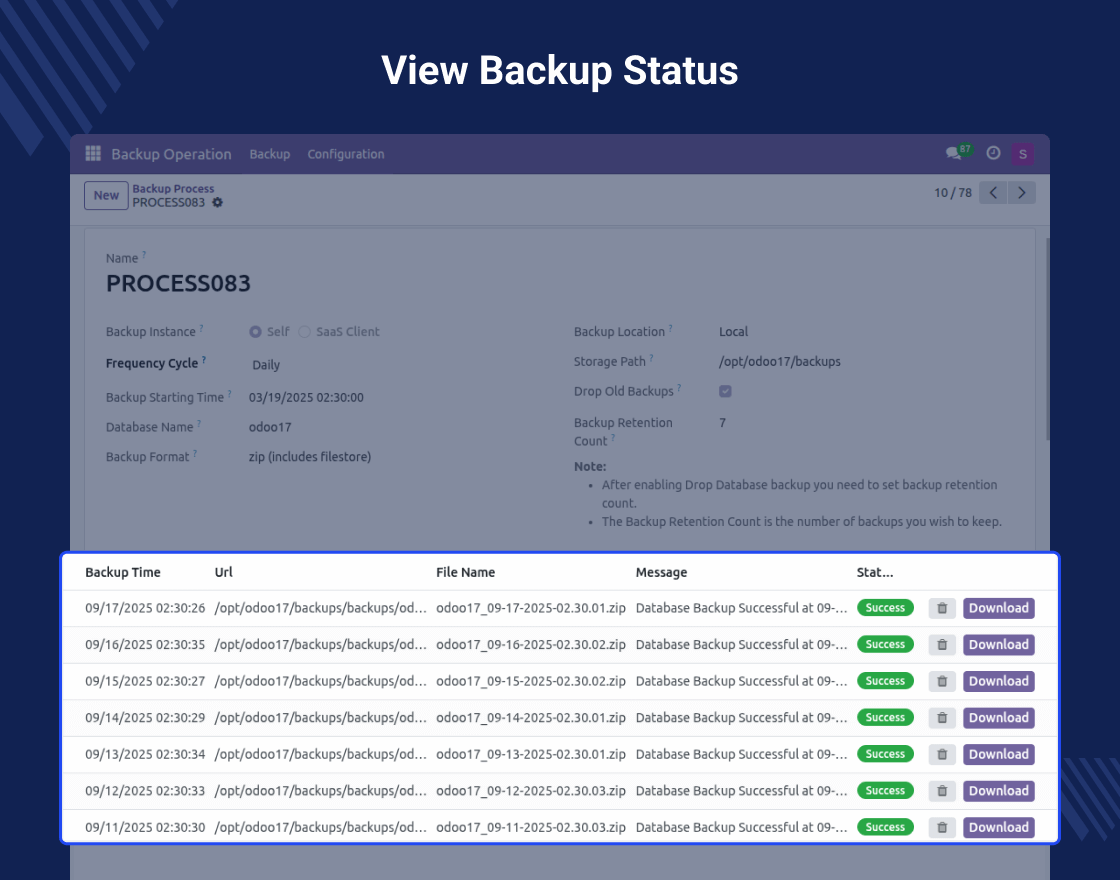Click the PROCESS083 name field
Viewport: 1120px width, 880px height.
(x=179, y=284)
